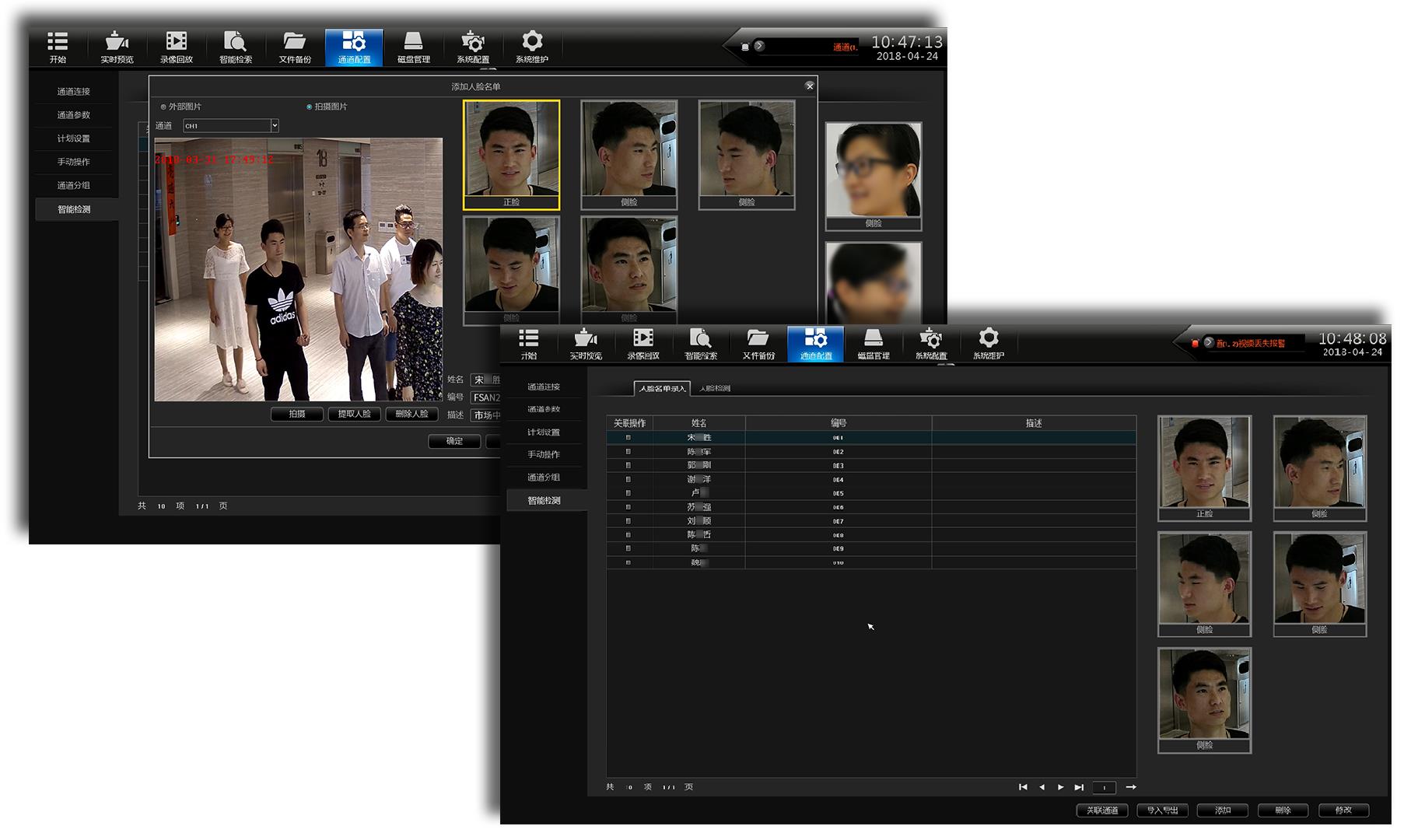Open 智能检索 in back window toolbar
Image resolution: width=1404 pixels, height=840 pixels.
[235, 47]
